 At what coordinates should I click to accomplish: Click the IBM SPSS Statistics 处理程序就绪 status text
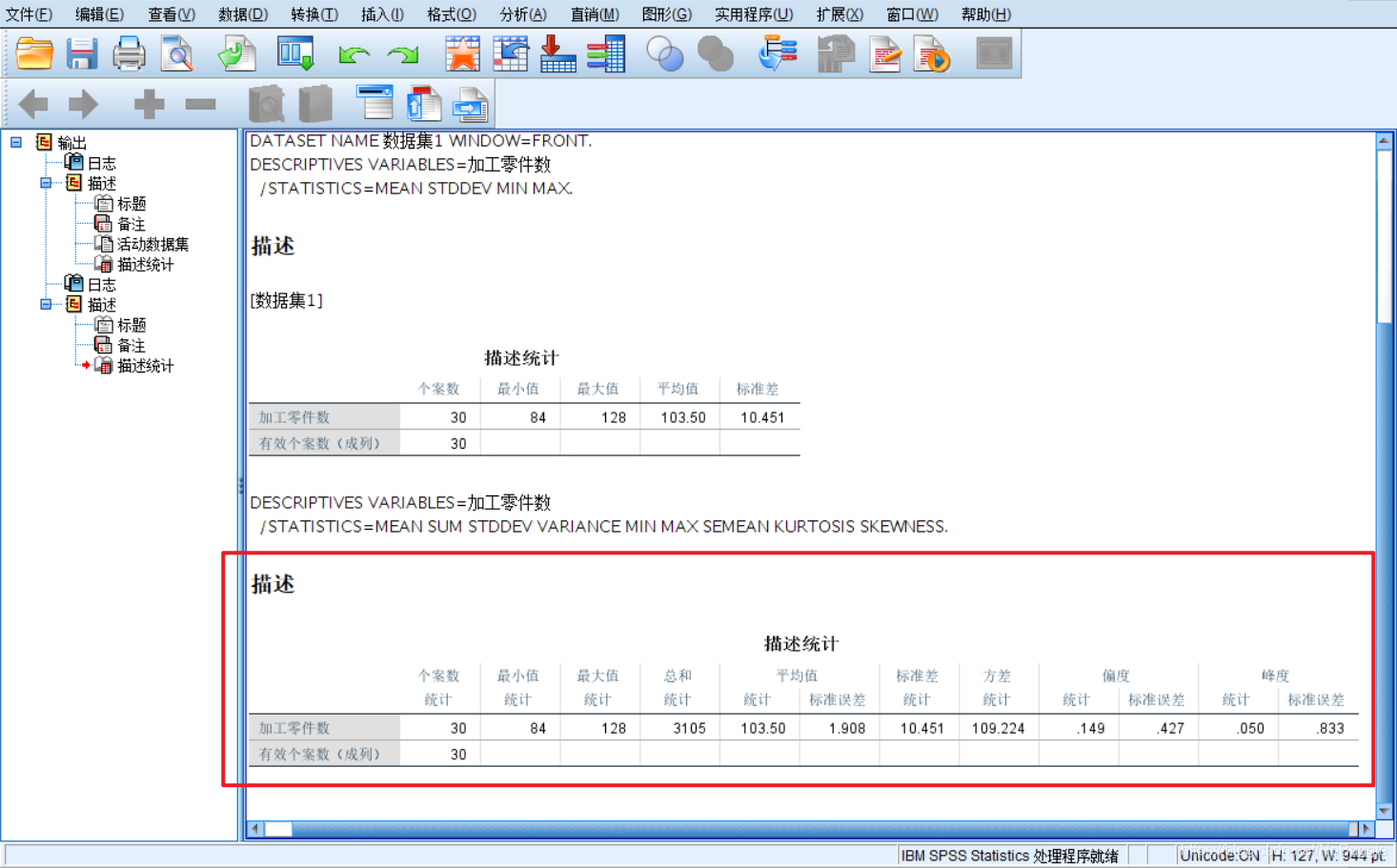point(1009,856)
